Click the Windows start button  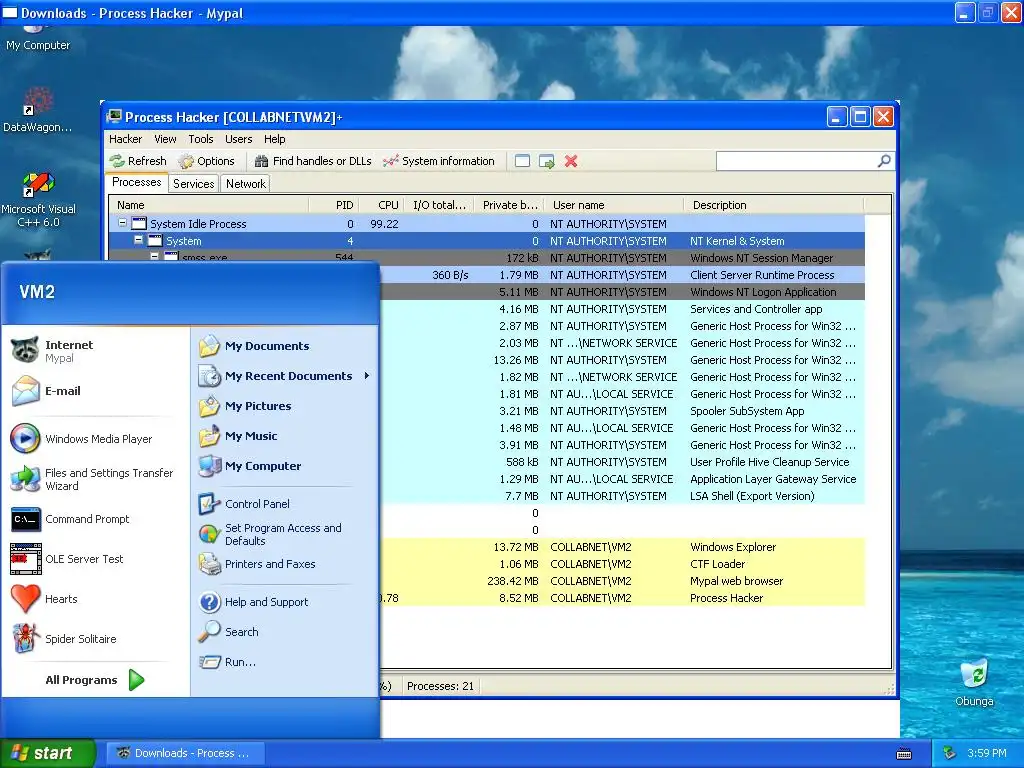tap(48, 753)
